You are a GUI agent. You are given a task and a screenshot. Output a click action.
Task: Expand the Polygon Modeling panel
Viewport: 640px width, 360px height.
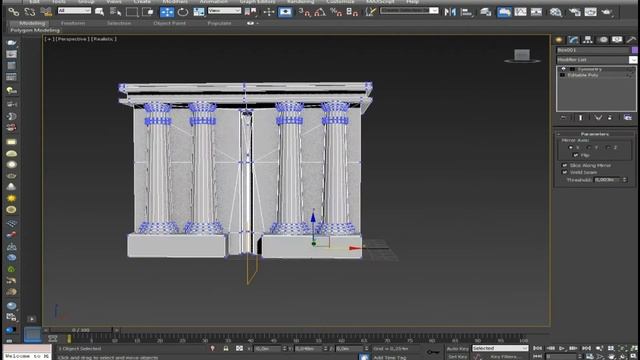(x=35, y=30)
